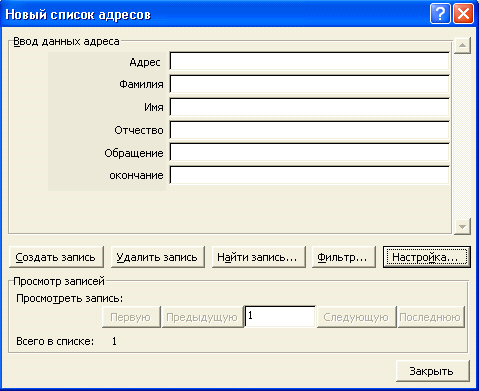Select the Отчество input box

(x=310, y=130)
